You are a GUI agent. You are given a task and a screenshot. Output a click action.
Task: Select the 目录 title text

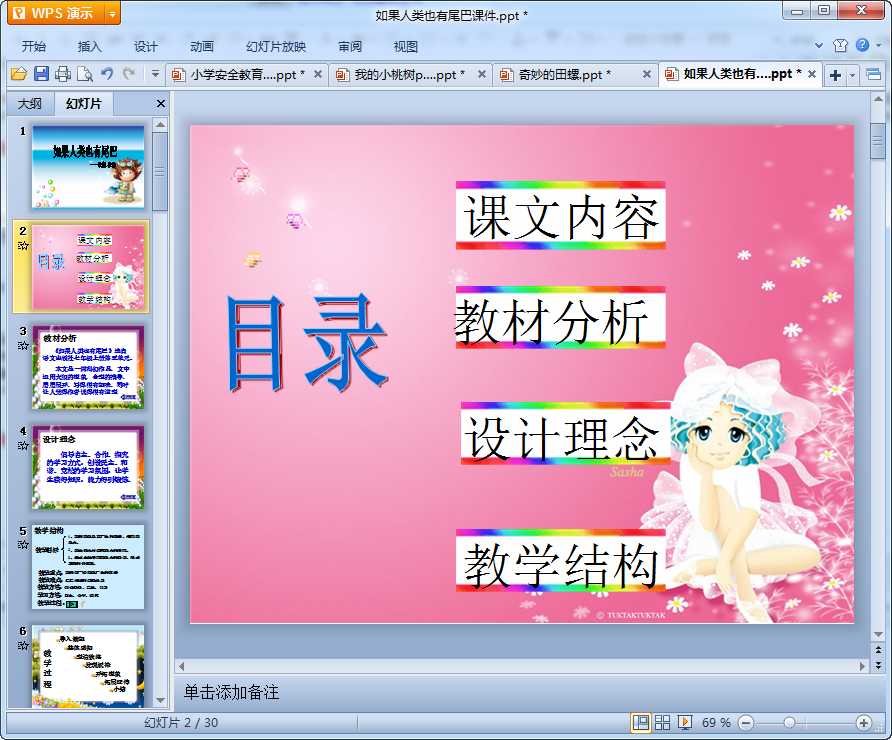(308, 344)
